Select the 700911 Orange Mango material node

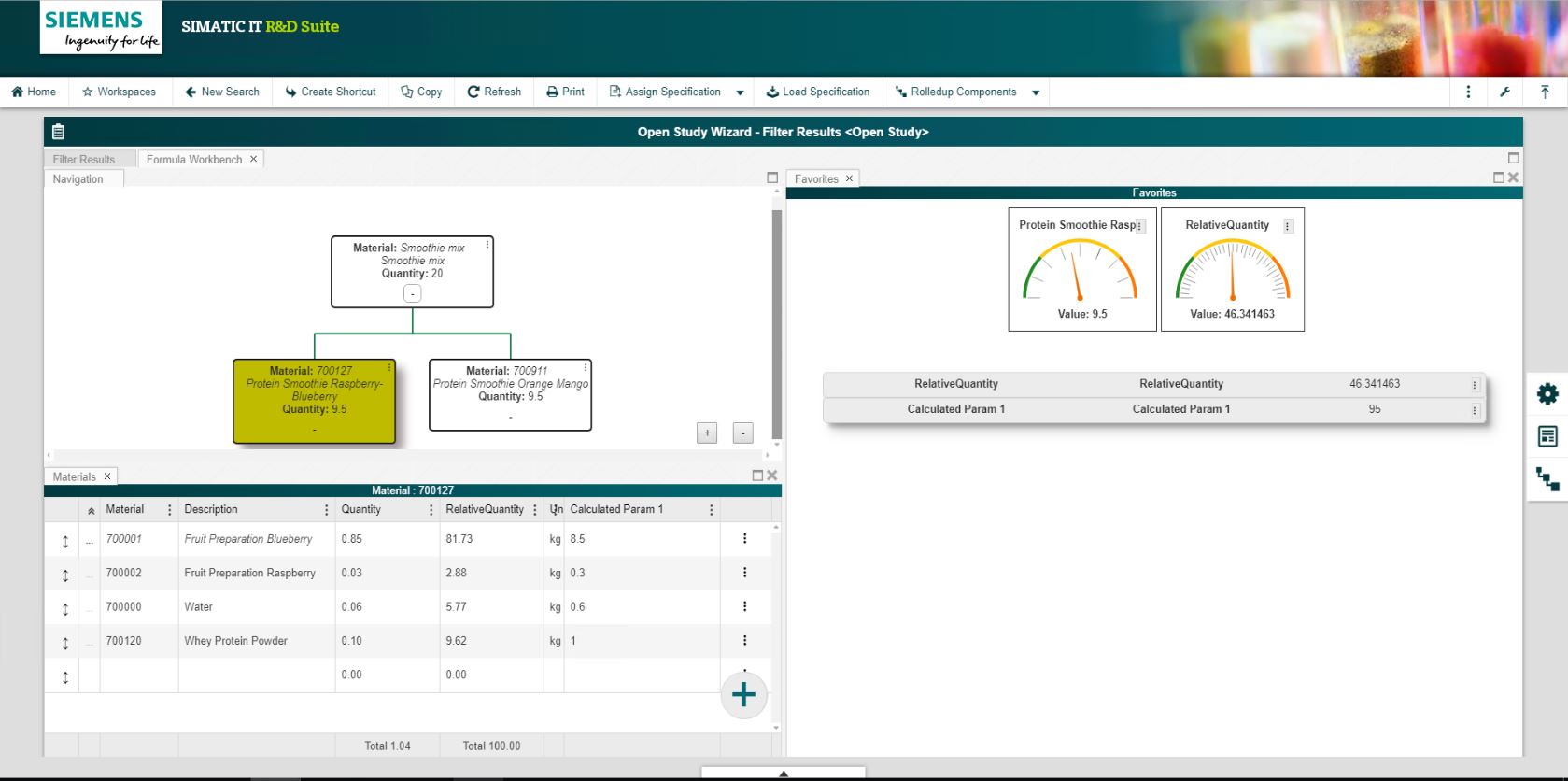coord(510,395)
